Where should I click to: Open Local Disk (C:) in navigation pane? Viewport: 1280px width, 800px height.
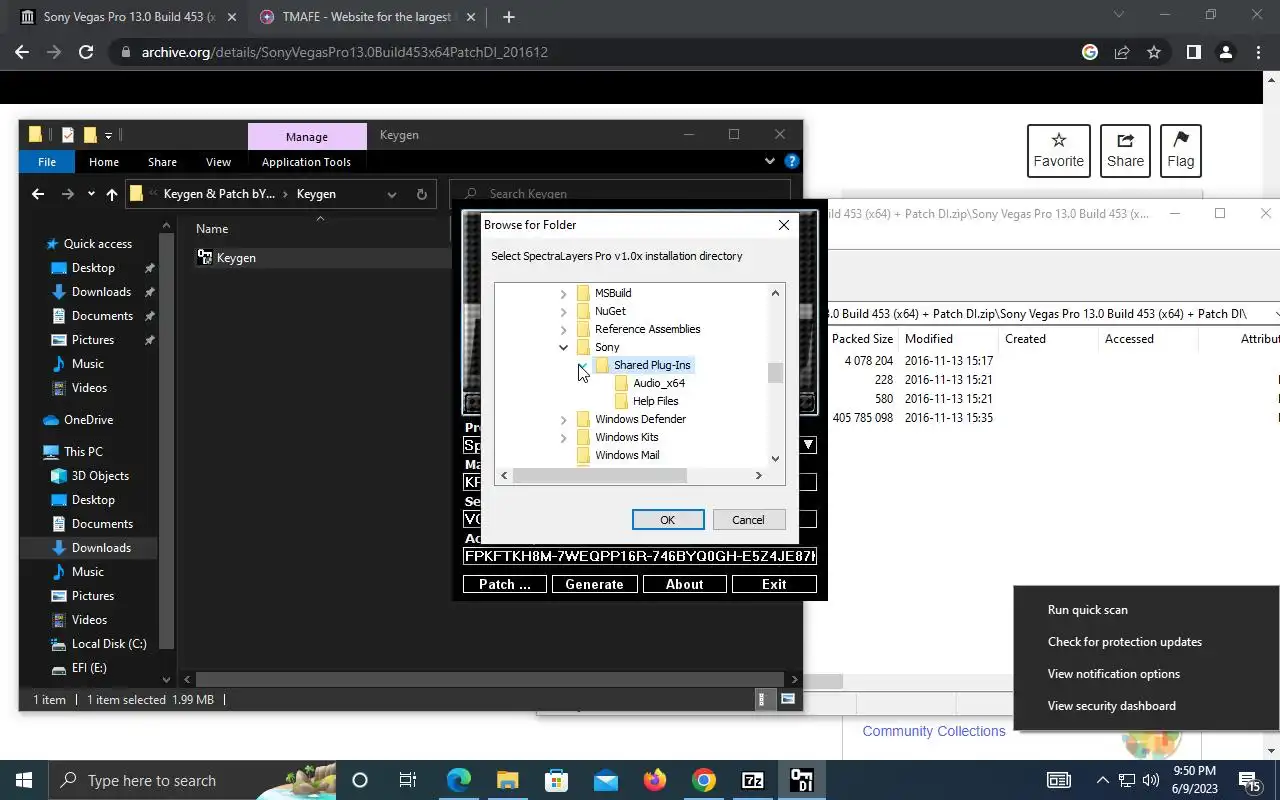coord(109,644)
